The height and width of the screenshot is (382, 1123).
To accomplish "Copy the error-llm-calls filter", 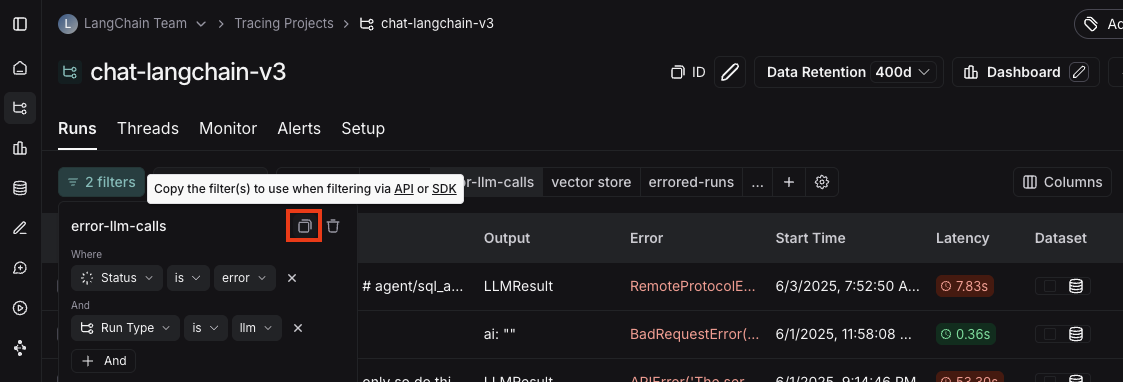I will pos(304,226).
